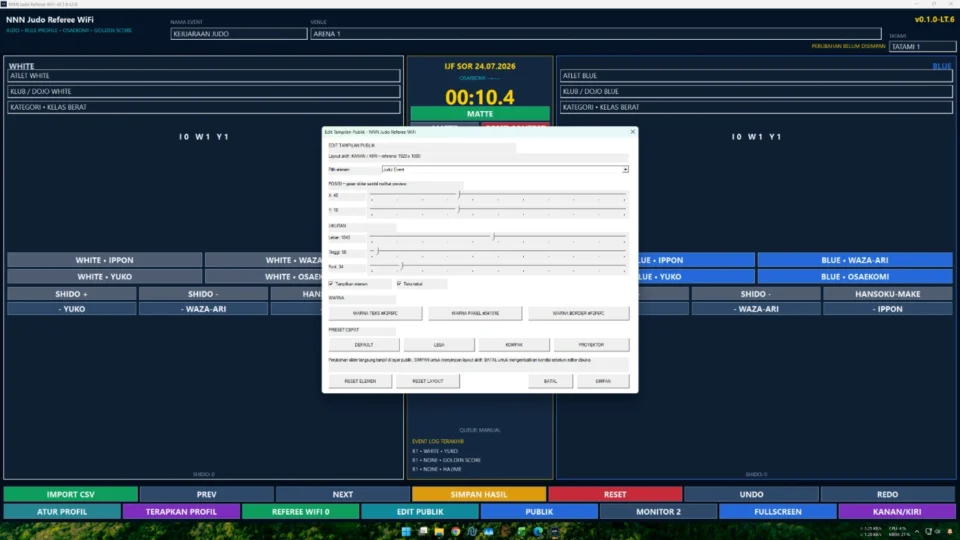Click the Windows Start icon in taskbar
This screenshot has height=540, width=960.
[x=406, y=531]
